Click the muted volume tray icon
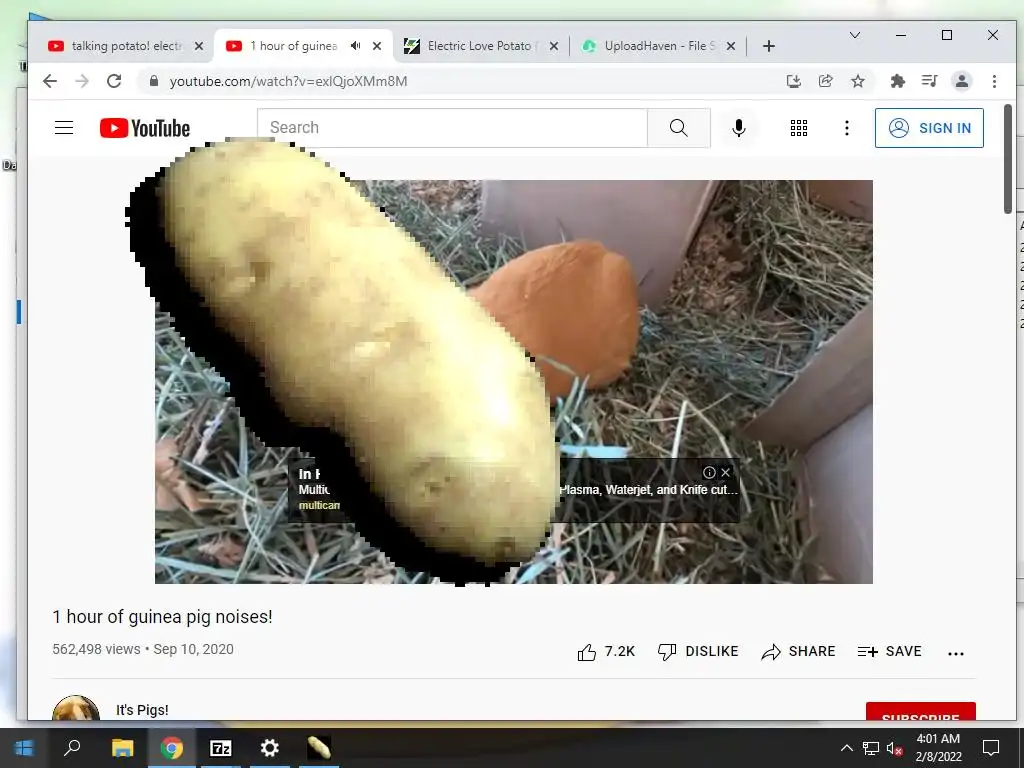The height and width of the screenshot is (768, 1024). (x=895, y=748)
